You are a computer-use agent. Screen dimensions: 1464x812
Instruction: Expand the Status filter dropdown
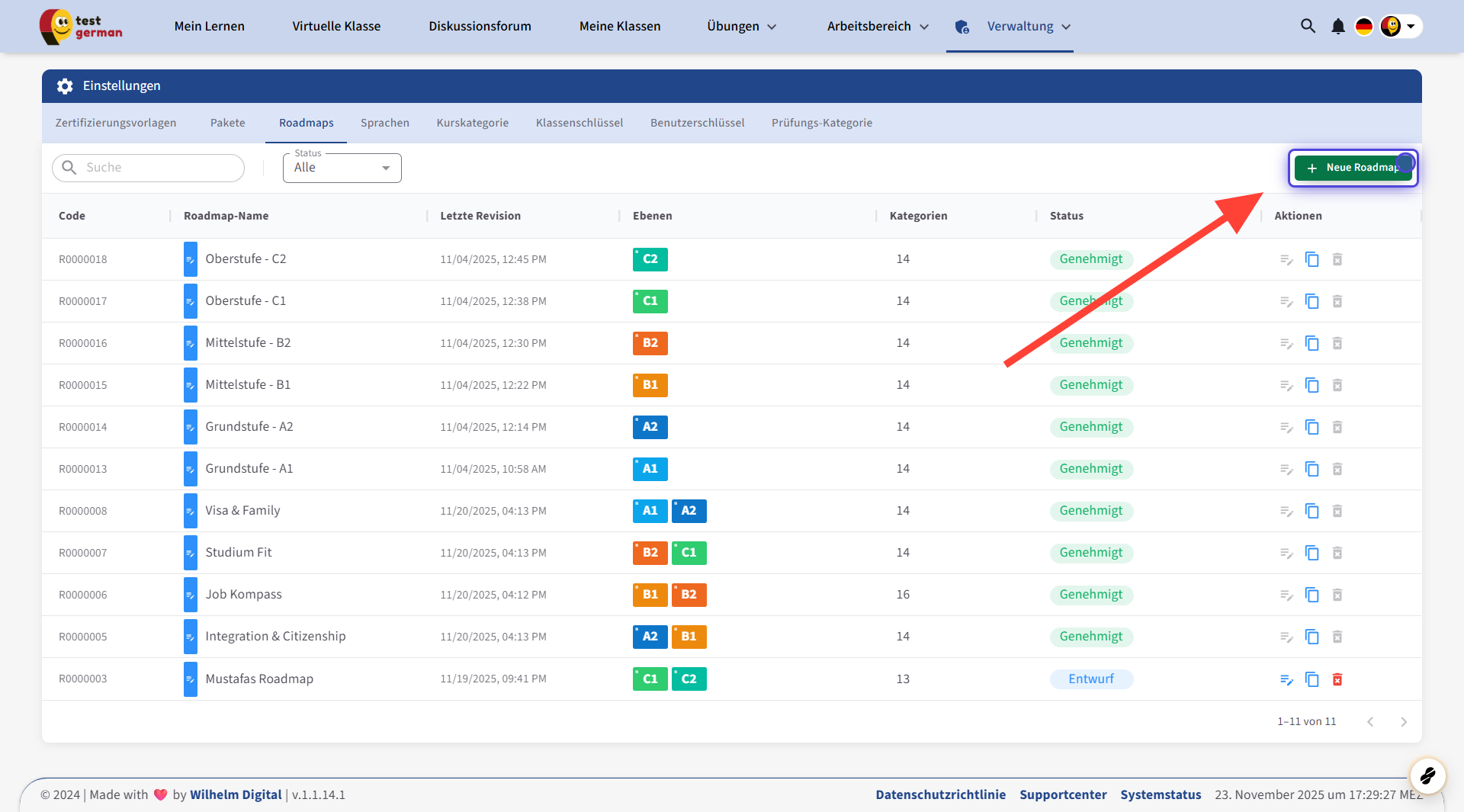tap(342, 168)
